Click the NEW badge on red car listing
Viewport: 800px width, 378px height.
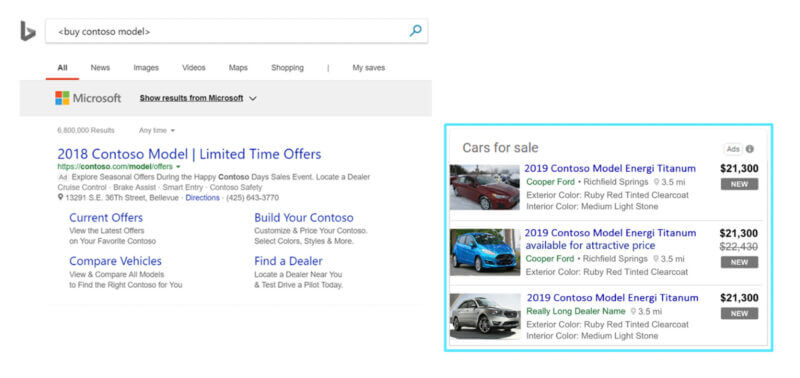[739, 184]
